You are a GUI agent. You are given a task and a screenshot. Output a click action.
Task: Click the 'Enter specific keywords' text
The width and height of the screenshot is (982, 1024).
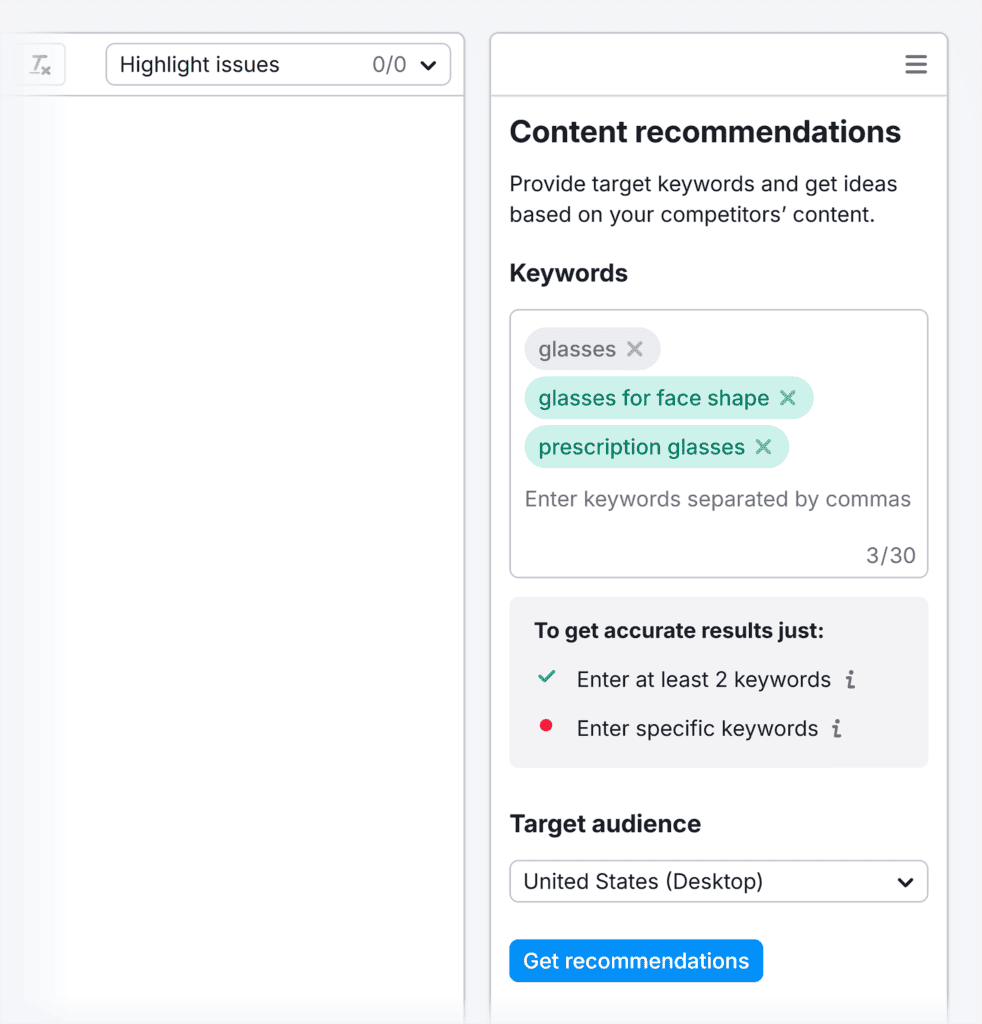(x=697, y=729)
